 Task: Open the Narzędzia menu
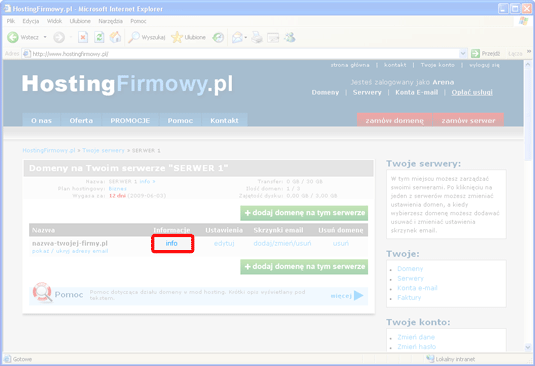point(111,21)
